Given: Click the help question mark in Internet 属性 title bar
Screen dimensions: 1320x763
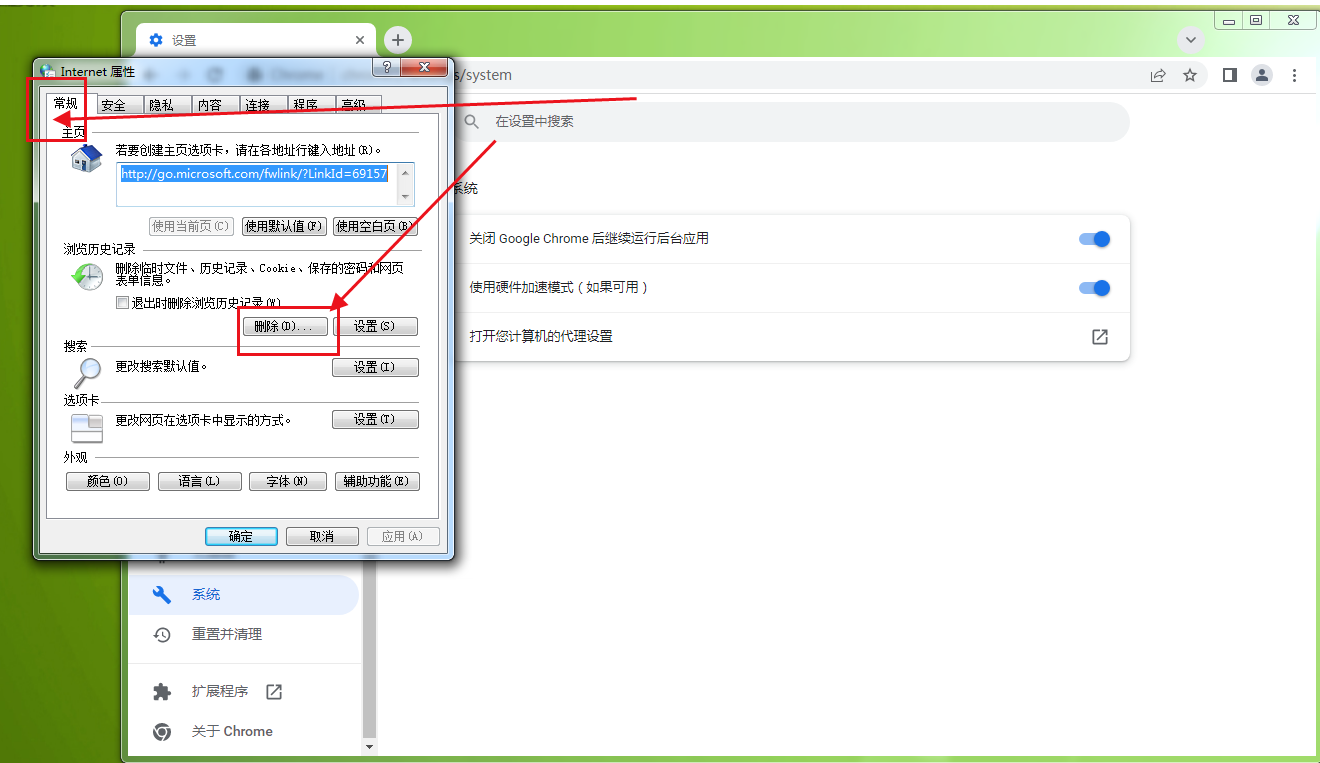Looking at the screenshot, I should click(386, 68).
